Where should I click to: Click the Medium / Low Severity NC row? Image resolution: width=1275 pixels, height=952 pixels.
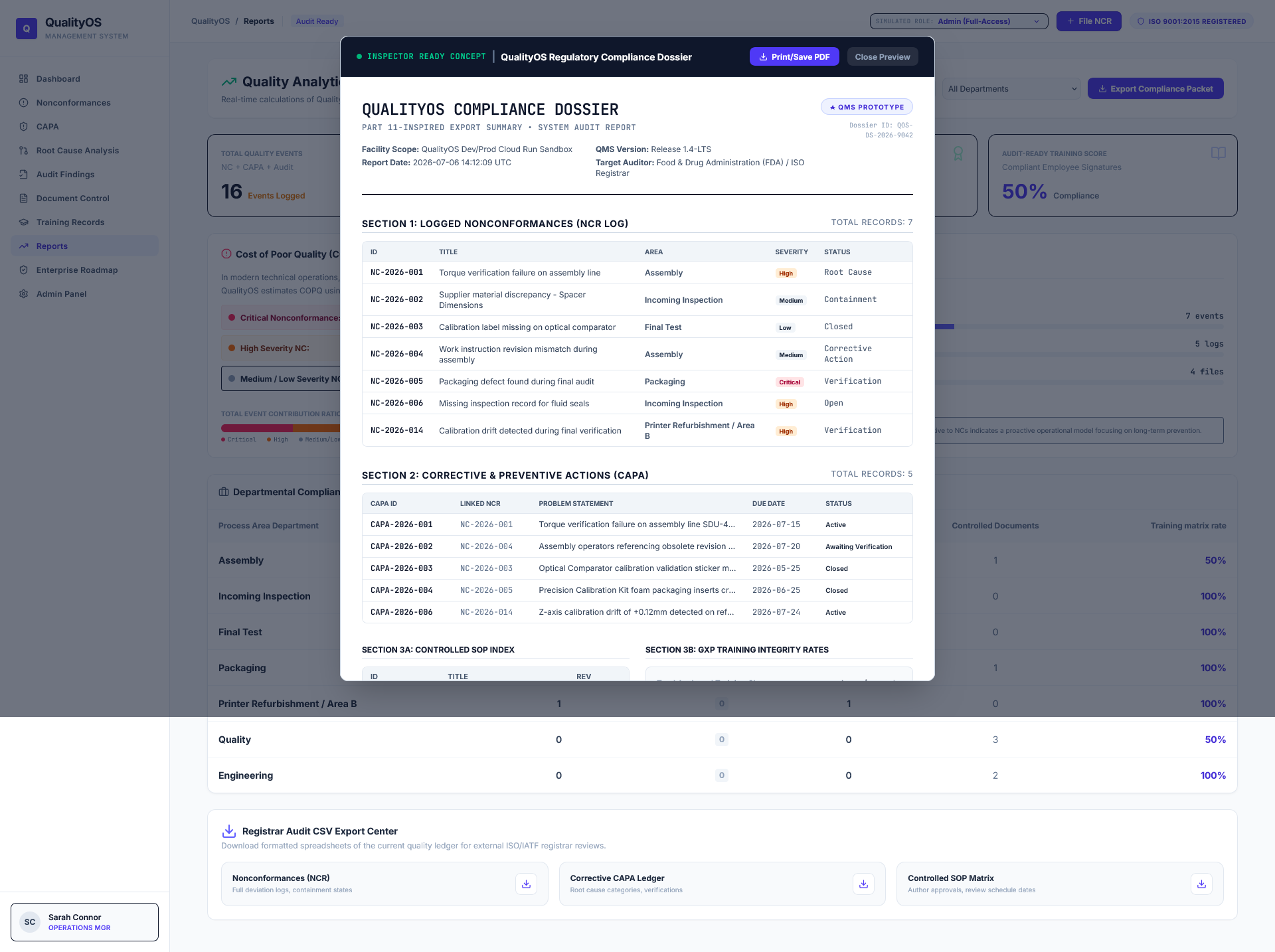(281, 379)
